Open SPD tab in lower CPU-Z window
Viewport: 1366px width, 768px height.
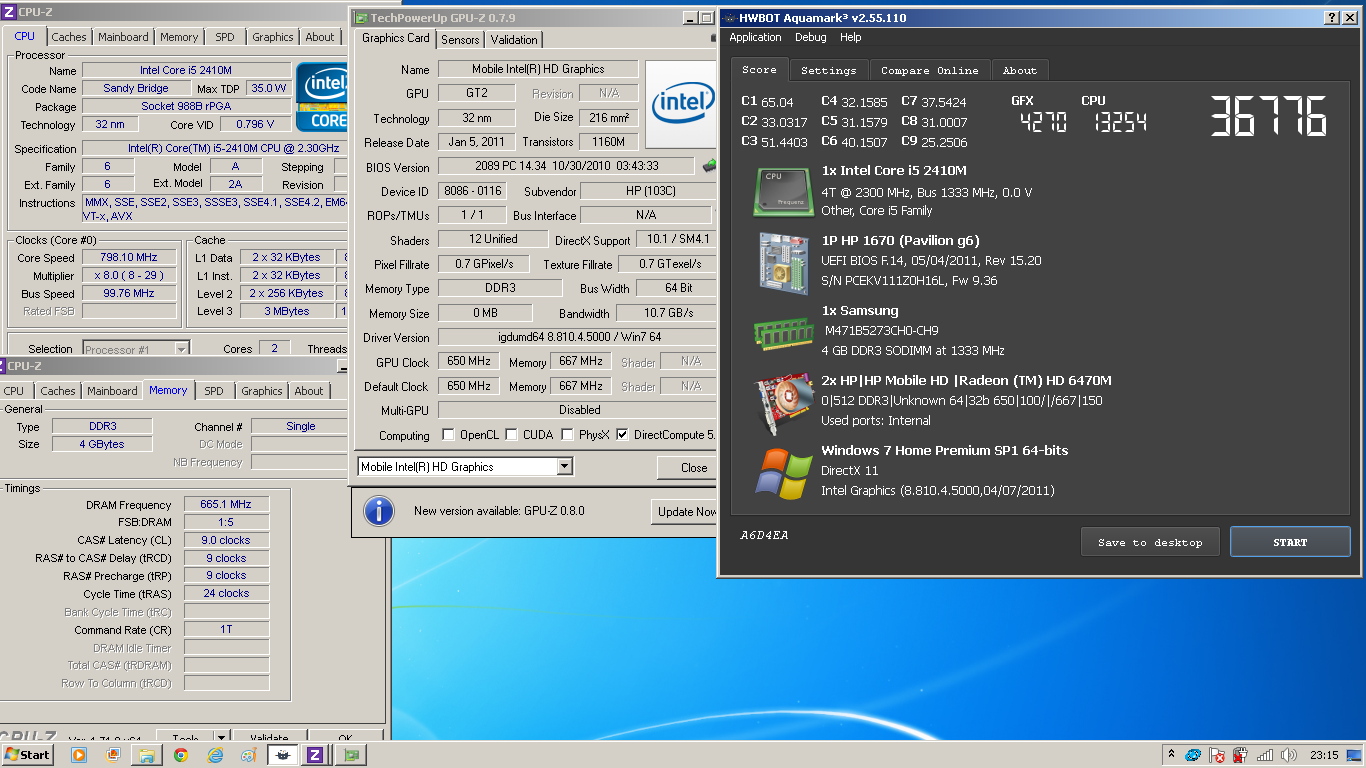(214, 391)
